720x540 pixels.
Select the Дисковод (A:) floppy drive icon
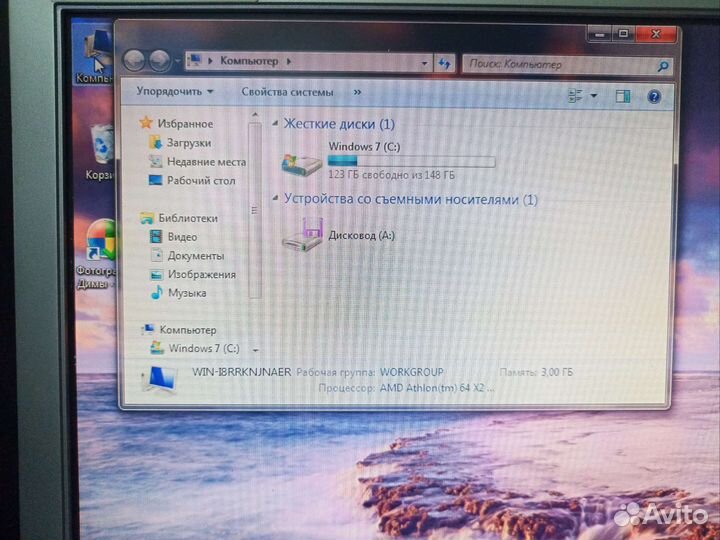coord(301,235)
